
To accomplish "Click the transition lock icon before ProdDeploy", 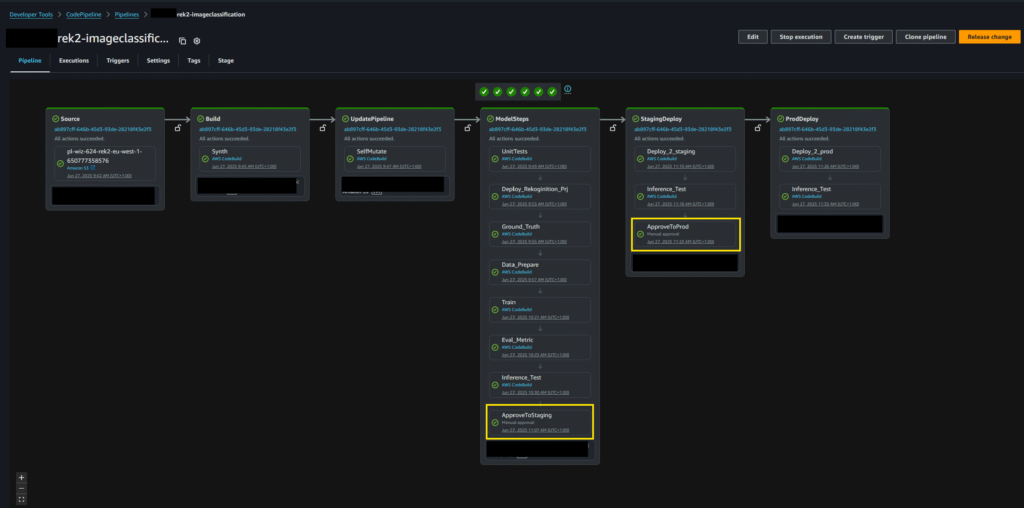I will (x=757, y=128).
